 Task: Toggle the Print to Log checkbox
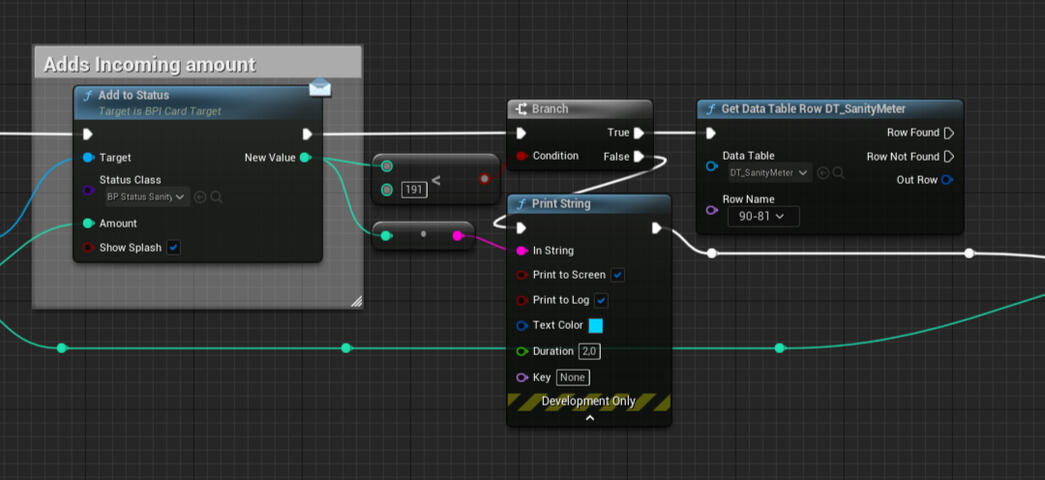coord(601,300)
